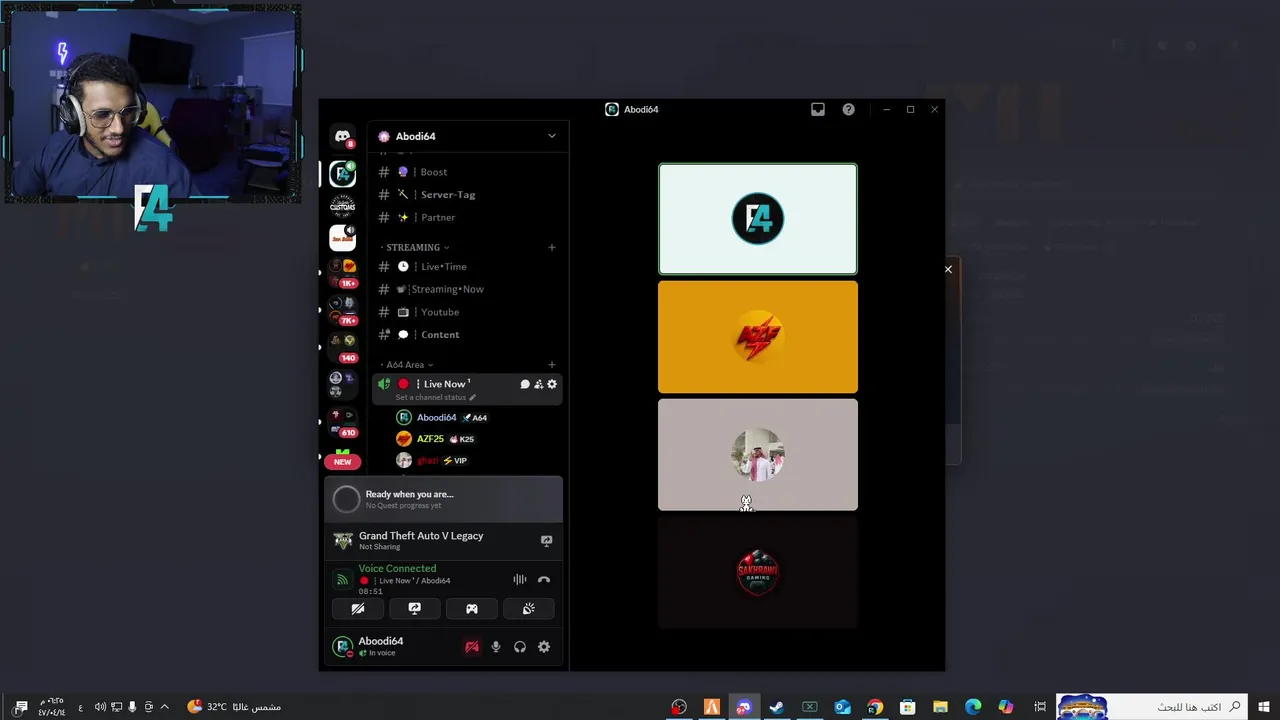Screen dimensions: 1280x720
Task: Toggle headphone deafen in user panel
Action: coord(520,647)
